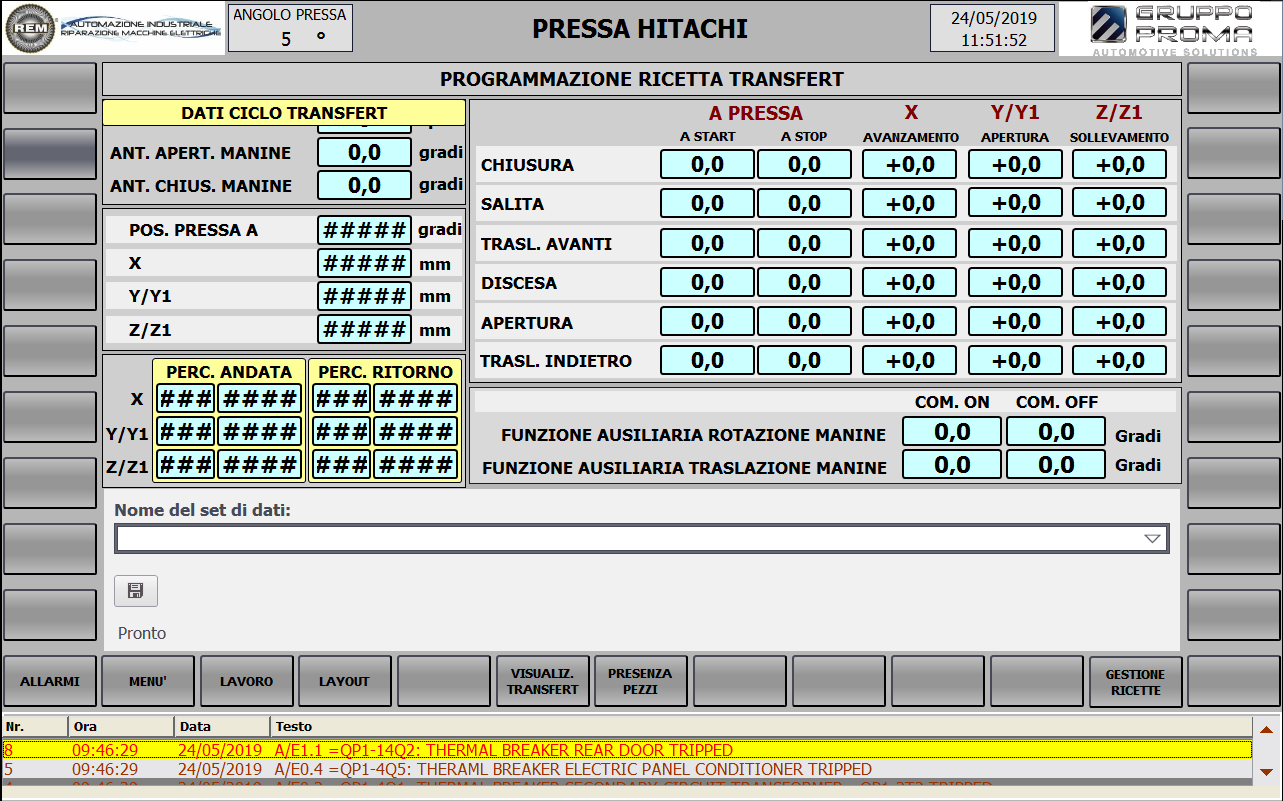Image resolution: width=1283 pixels, height=801 pixels.
Task: Open GESTIONE RICETTE screen
Action: coord(1136,681)
